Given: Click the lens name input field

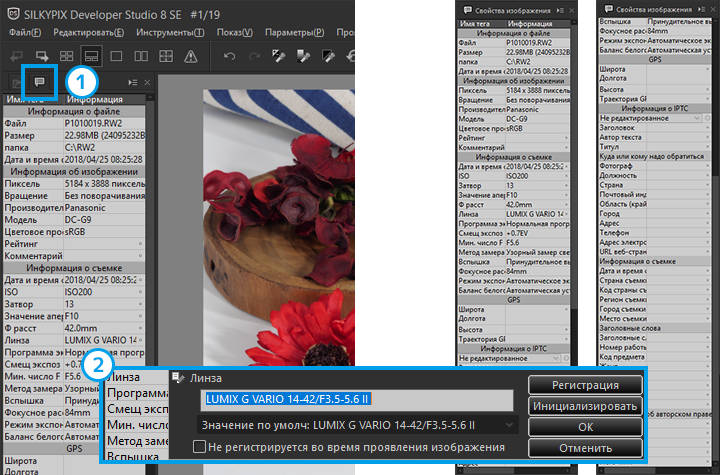Looking at the screenshot, I should pyautogui.click(x=357, y=400).
